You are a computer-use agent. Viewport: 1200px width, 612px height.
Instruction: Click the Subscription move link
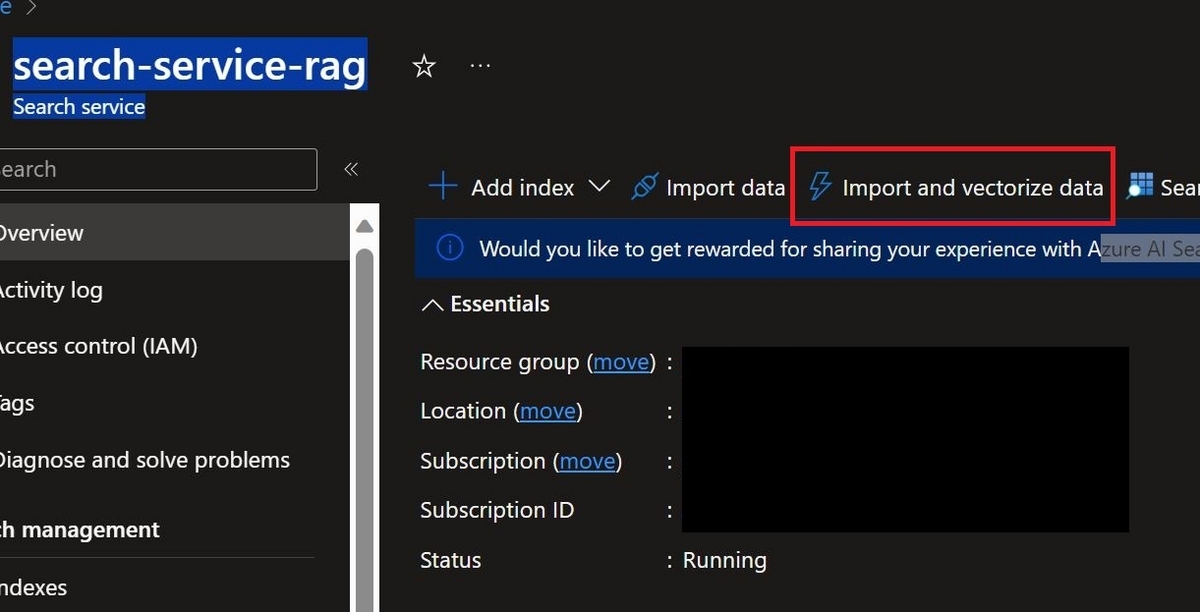(587, 461)
